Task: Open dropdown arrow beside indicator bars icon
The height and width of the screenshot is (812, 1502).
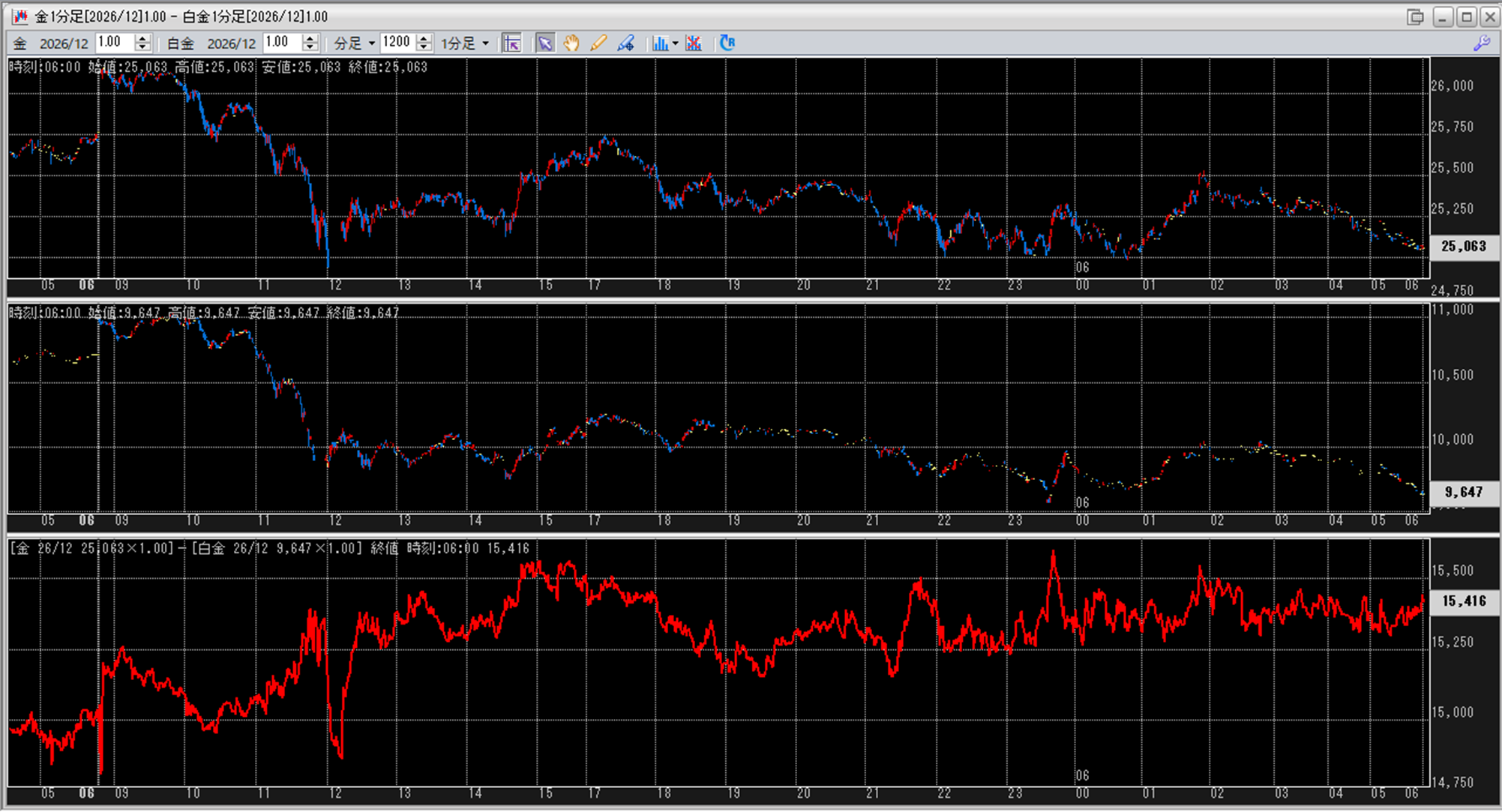Action: [676, 43]
